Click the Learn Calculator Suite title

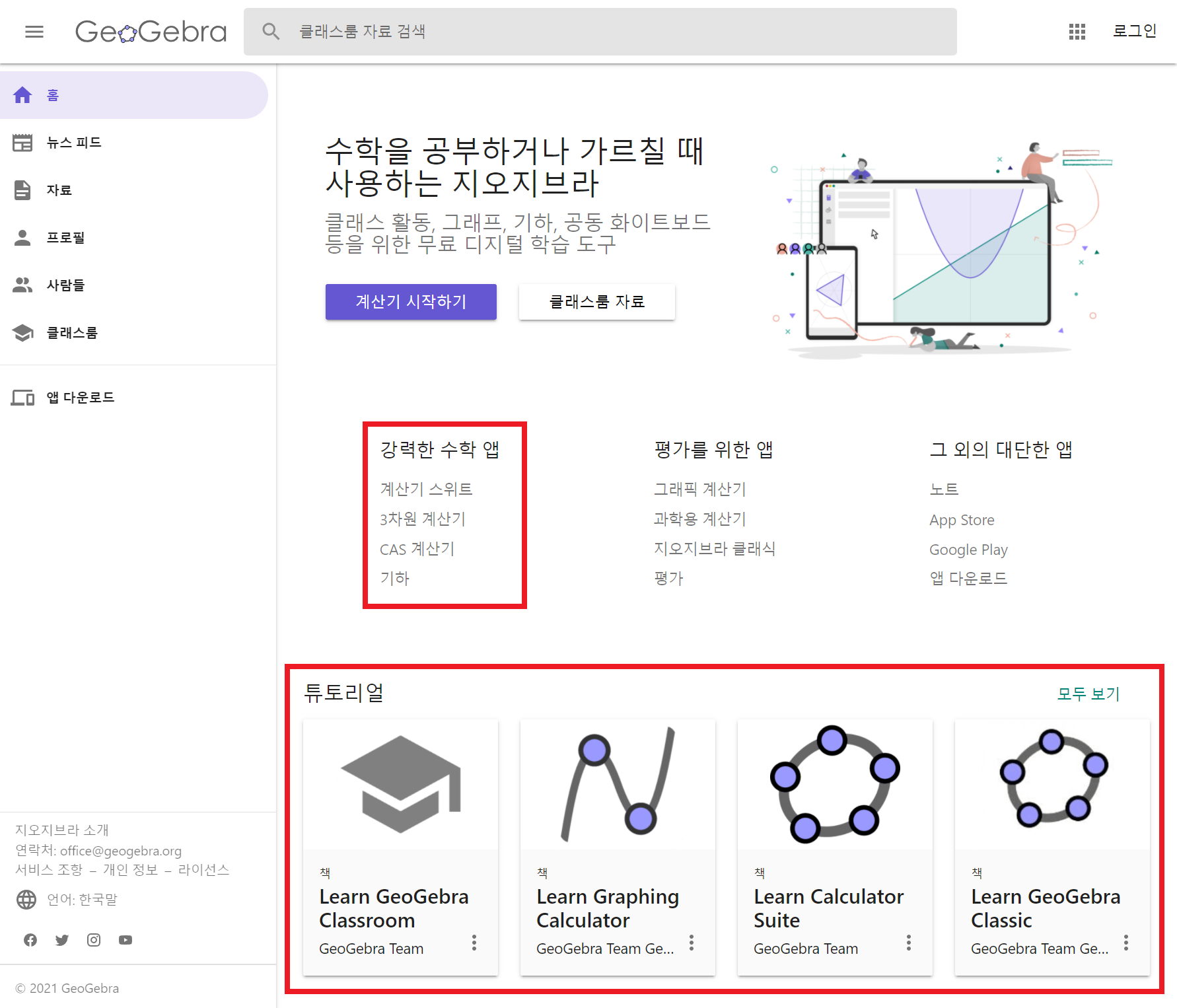[828, 908]
